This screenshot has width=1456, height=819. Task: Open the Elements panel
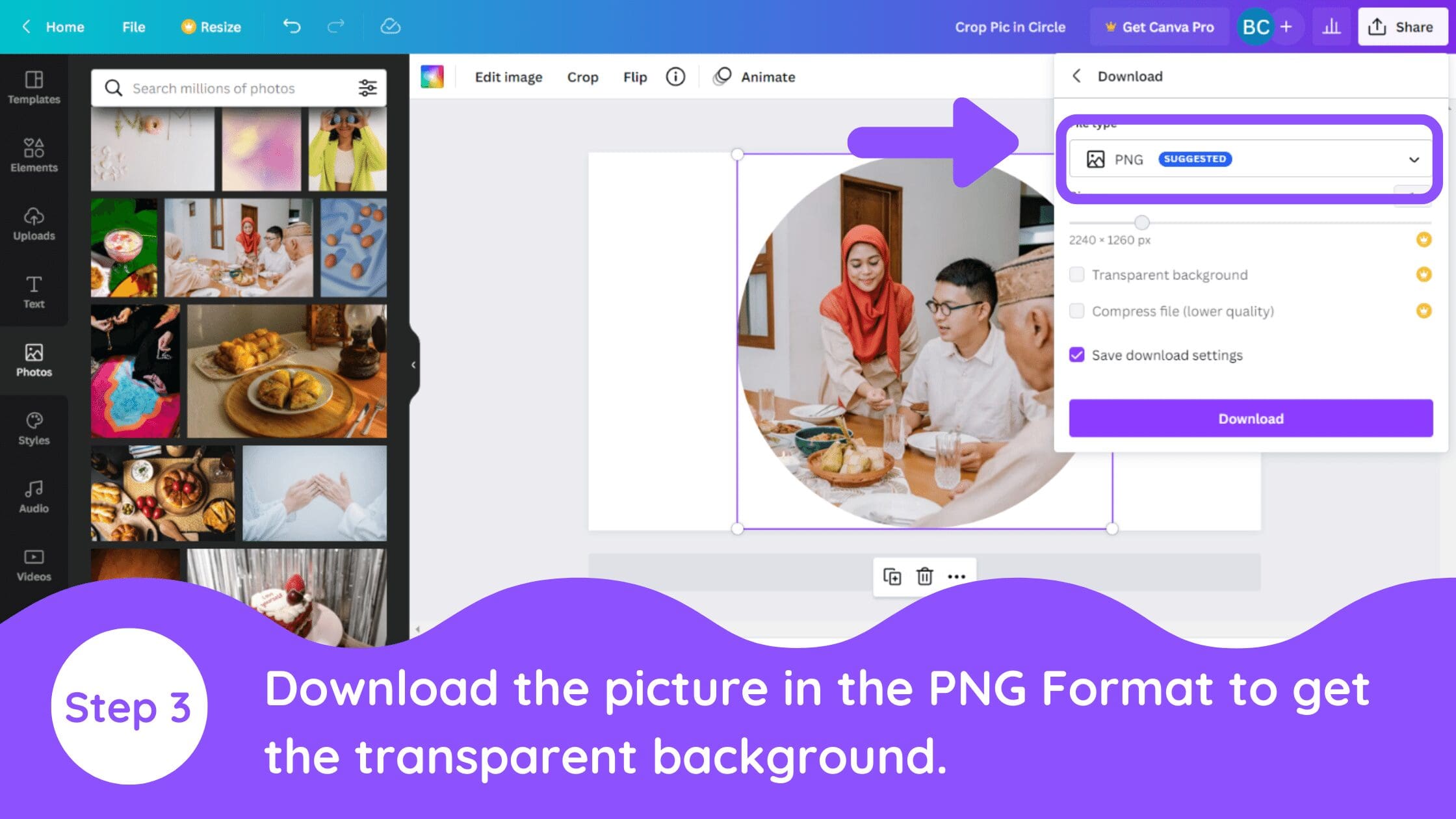(33, 155)
